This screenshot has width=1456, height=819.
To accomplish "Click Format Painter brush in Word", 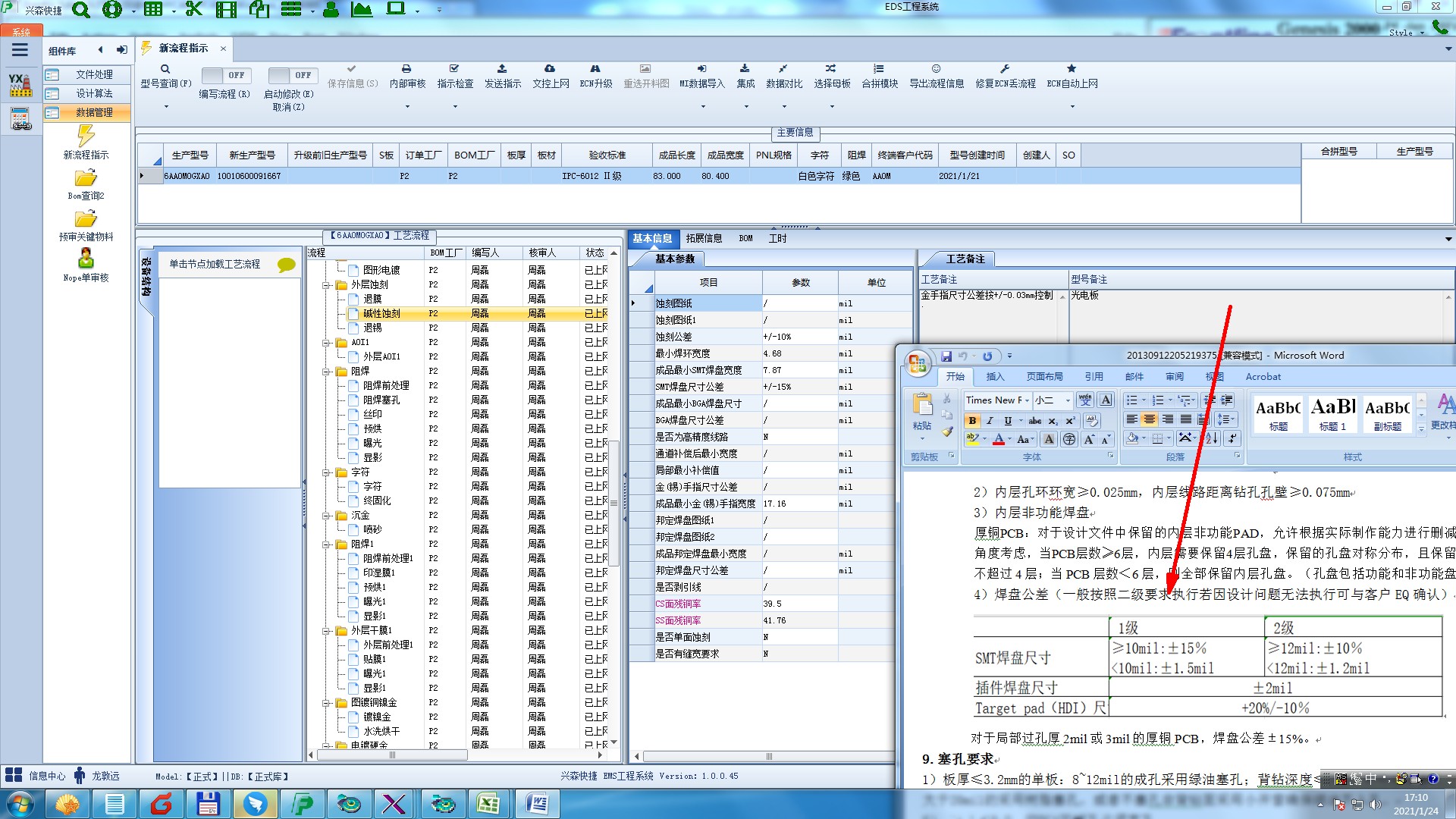I will (x=947, y=431).
